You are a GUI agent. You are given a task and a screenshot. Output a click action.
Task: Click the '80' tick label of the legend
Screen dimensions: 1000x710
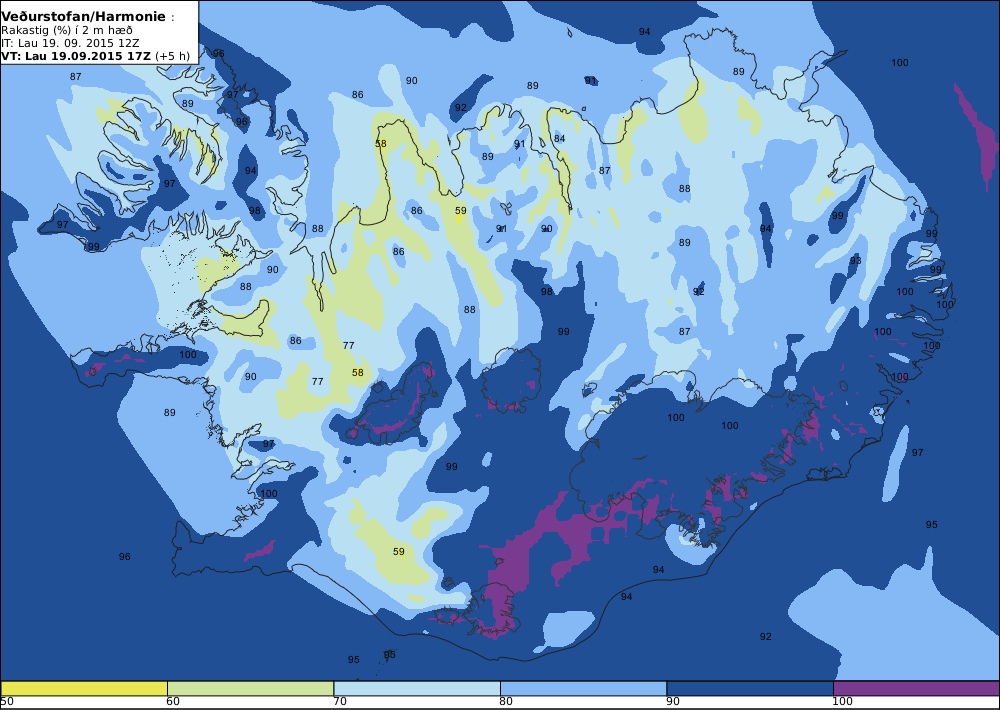tap(506, 702)
